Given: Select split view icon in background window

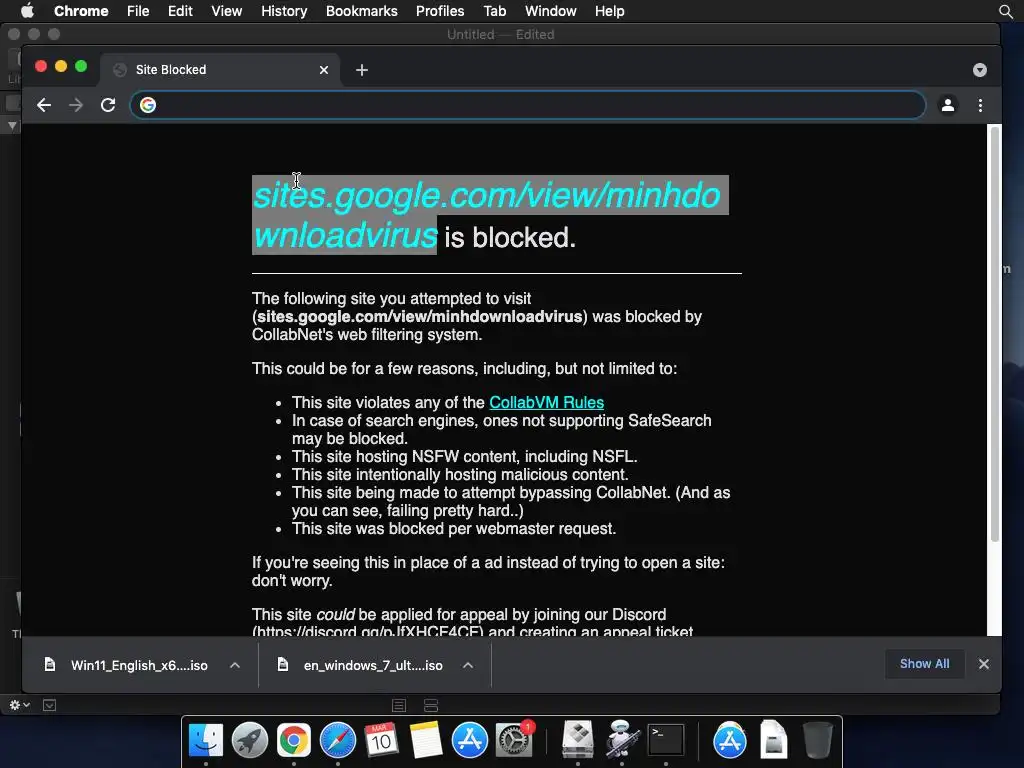Looking at the screenshot, I should (x=431, y=705).
